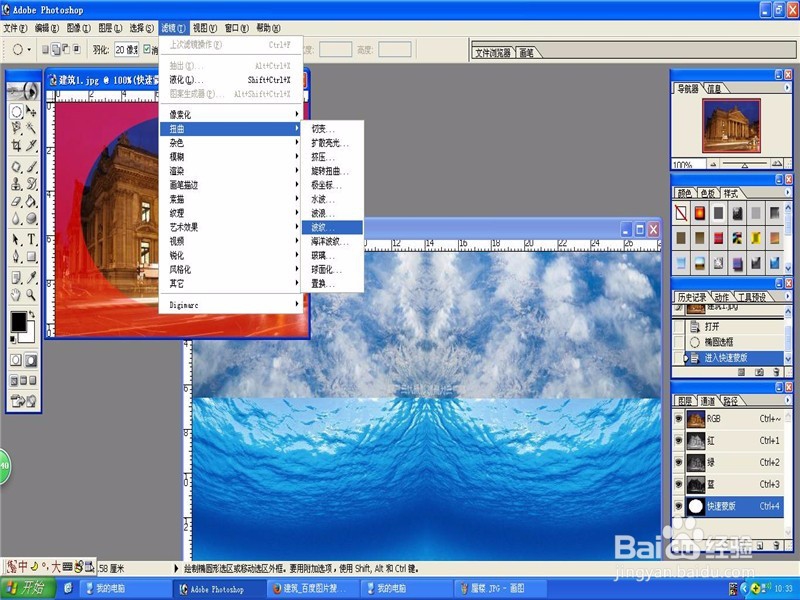Image resolution: width=800 pixels, height=600 pixels.
Task: Toggle visibility of 绿 channel
Action: (678, 462)
